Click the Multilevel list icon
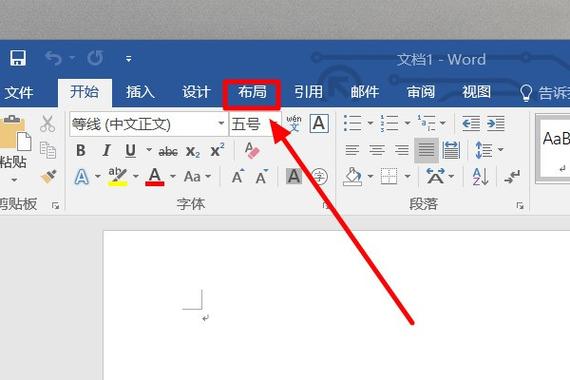Screen dimensions: 570x380 coord(426,123)
